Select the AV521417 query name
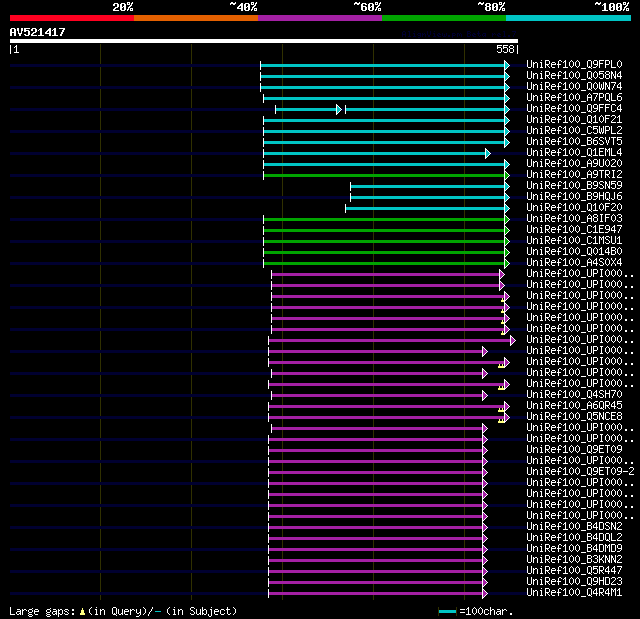The image size is (640, 619). (x=38, y=32)
